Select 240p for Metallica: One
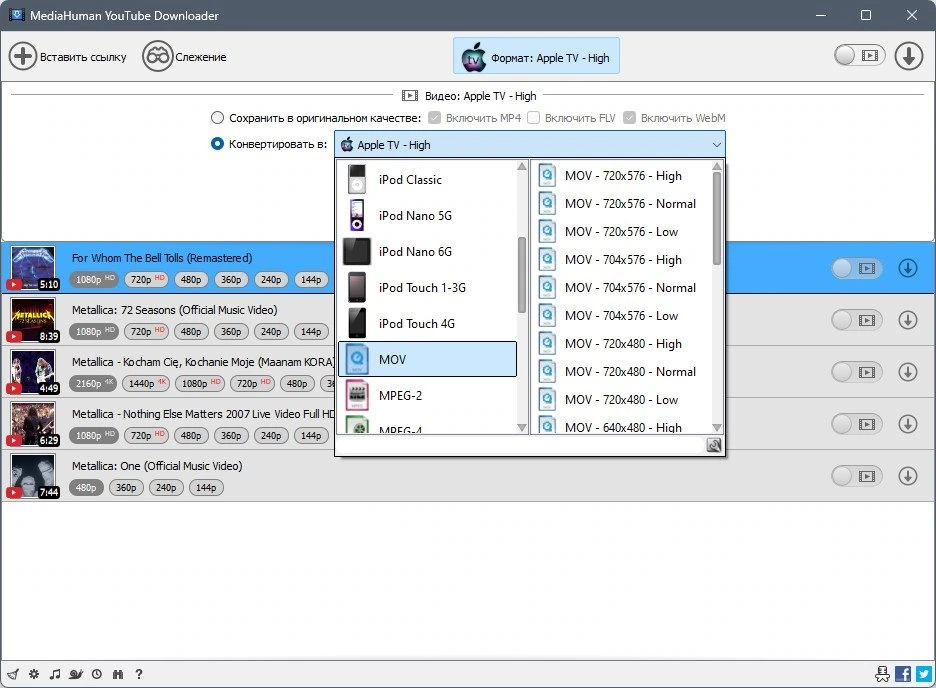This screenshot has width=936, height=688. pos(166,488)
